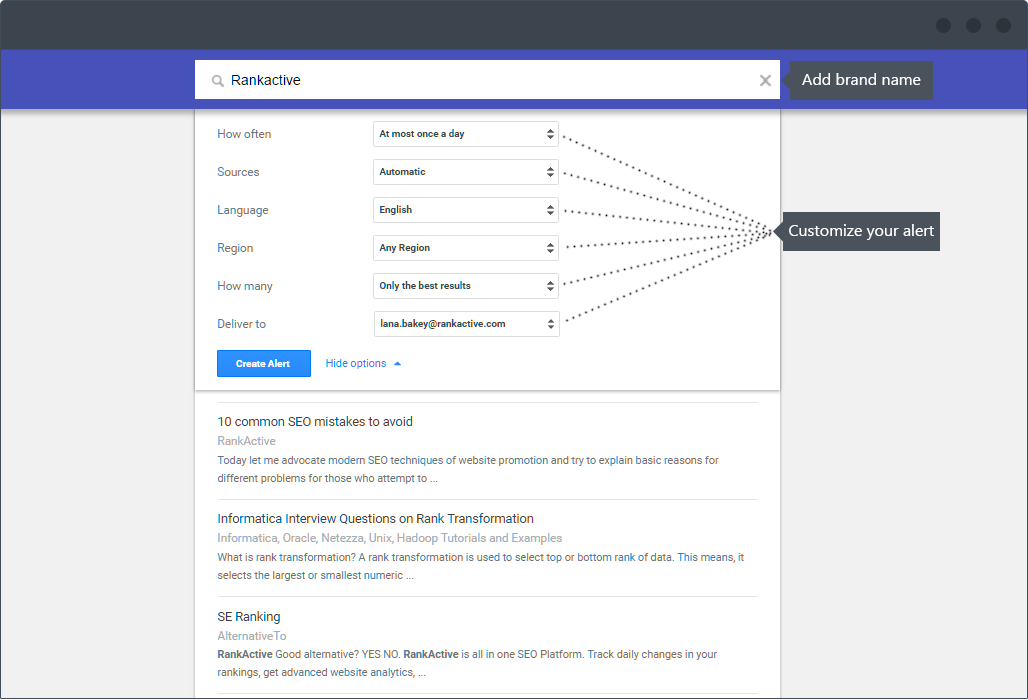
Task: Expand the Any Region dropdown
Action: (466, 248)
